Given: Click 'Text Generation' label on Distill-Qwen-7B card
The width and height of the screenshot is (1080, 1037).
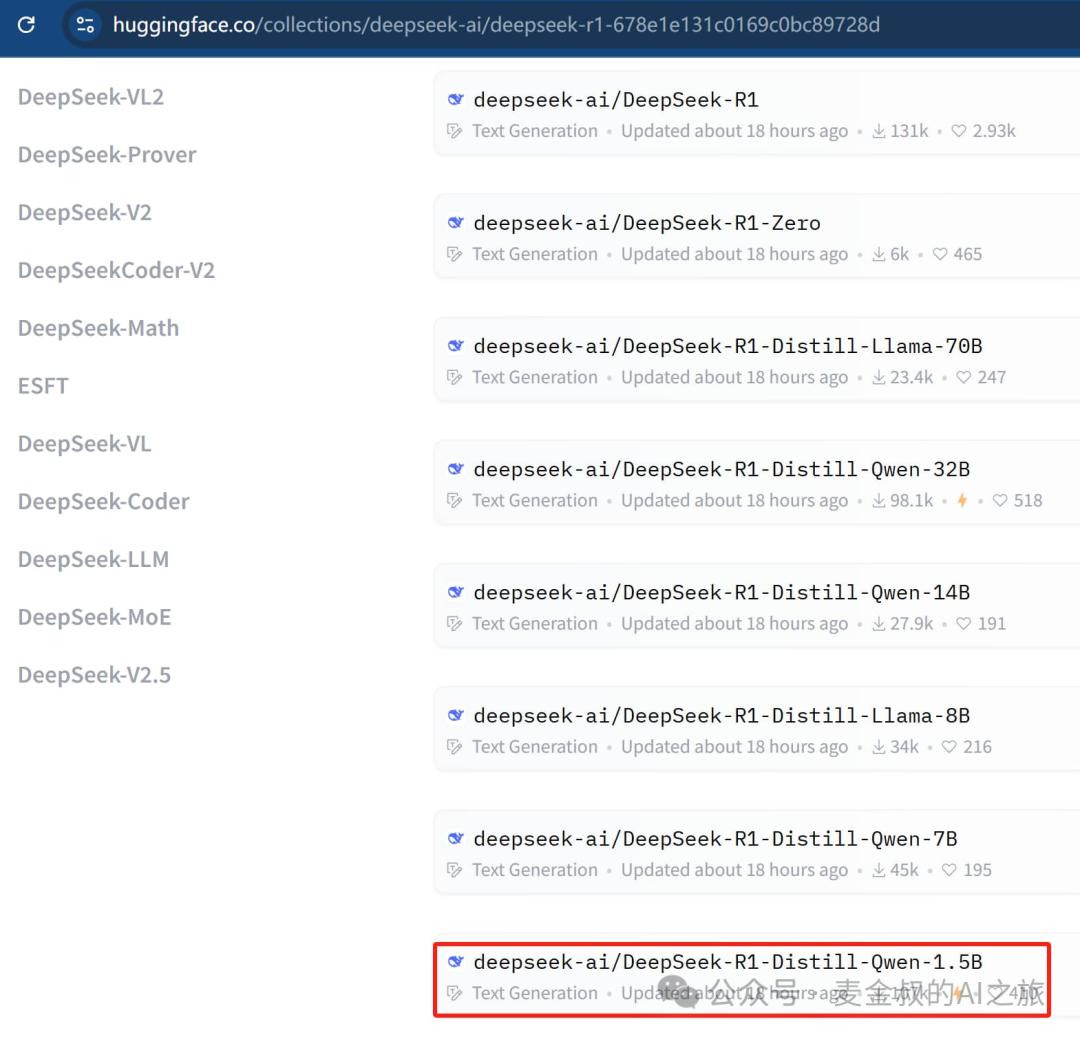Looking at the screenshot, I should (534, 870).
